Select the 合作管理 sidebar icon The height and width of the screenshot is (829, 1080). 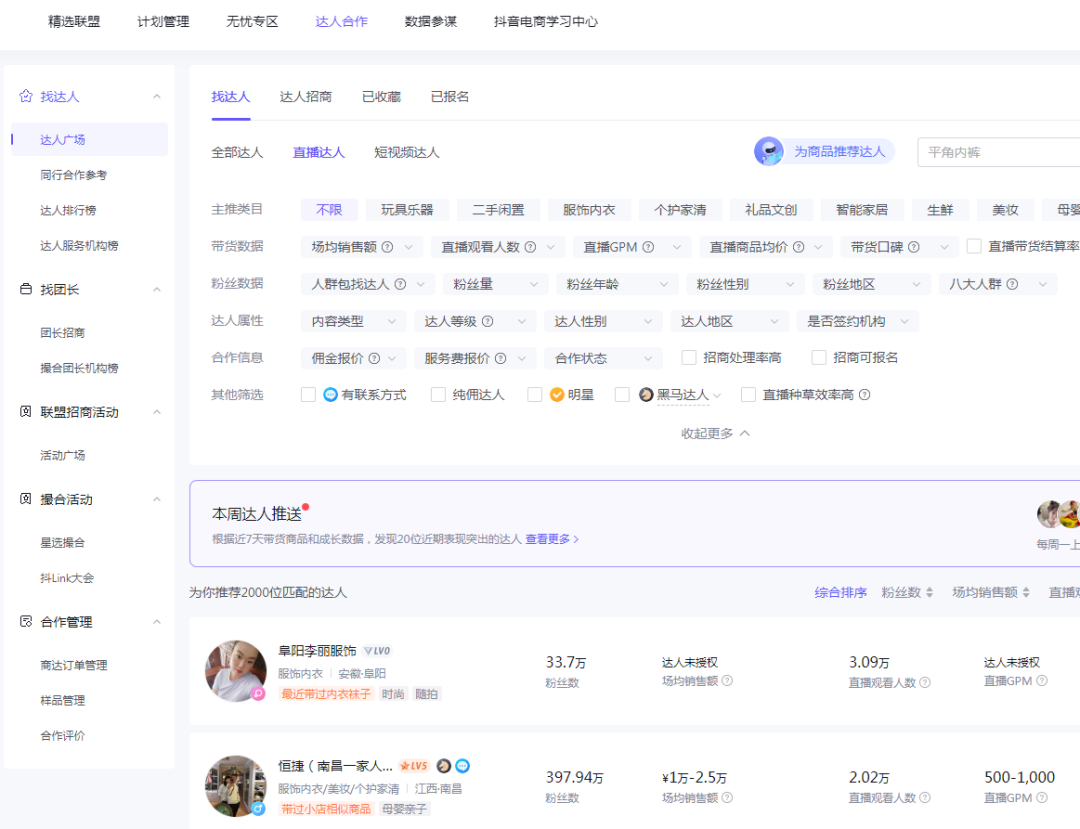pos(26,621)
